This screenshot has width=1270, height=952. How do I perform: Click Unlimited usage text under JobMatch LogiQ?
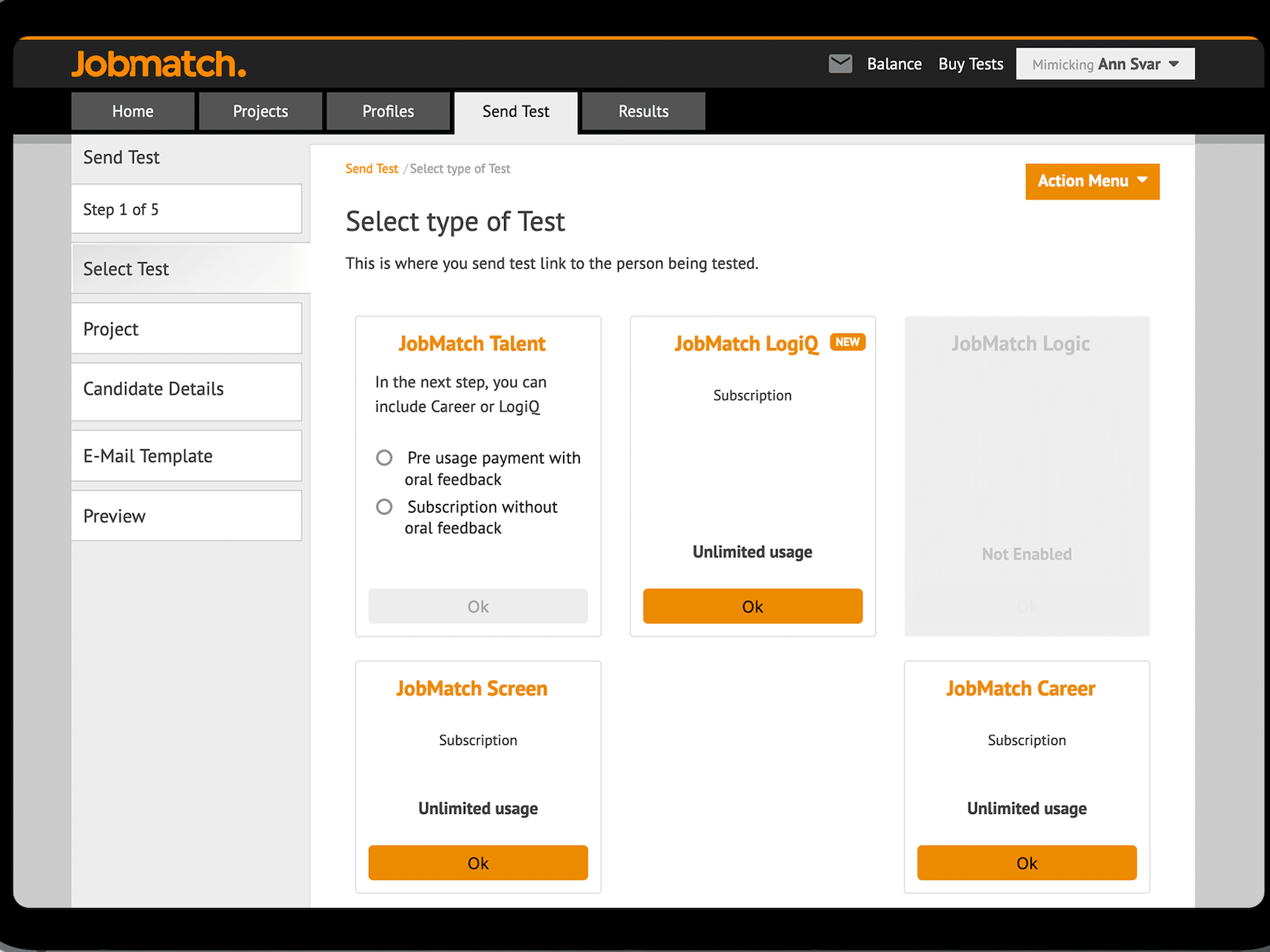(753, 552)
